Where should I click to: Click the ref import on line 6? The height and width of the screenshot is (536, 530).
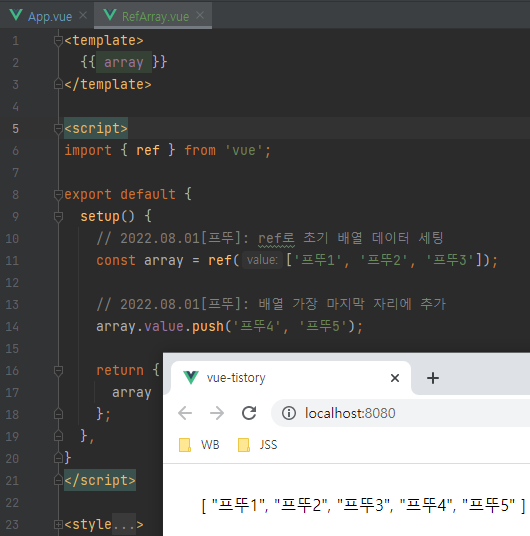(148, 150)
